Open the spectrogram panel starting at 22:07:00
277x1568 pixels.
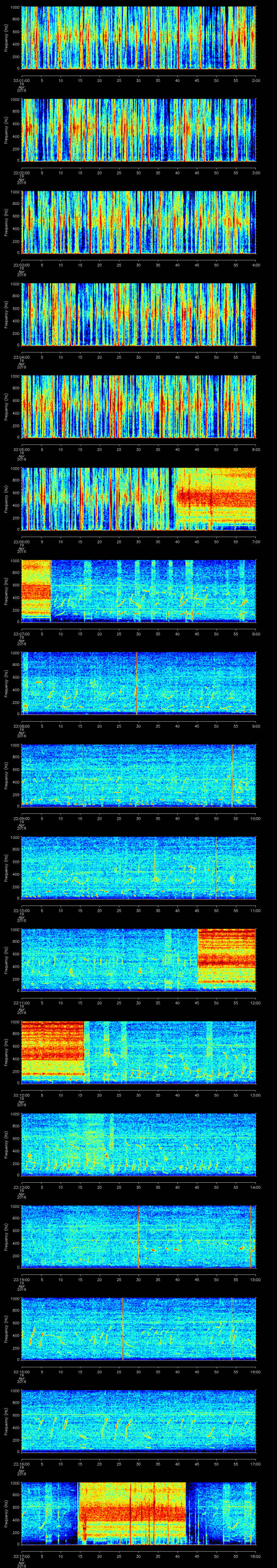tap(139, 591)
